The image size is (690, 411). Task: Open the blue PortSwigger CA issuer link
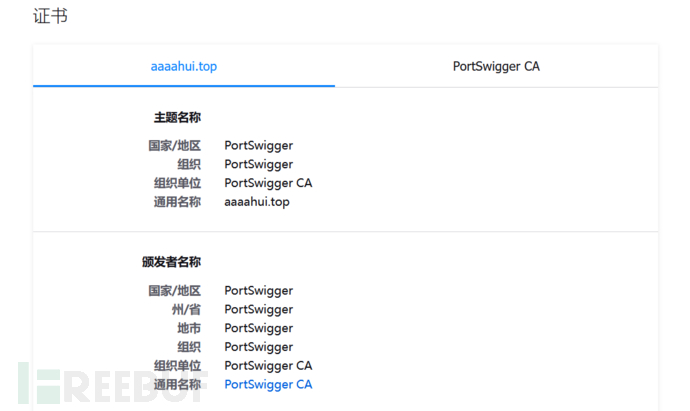click(268, 384)
